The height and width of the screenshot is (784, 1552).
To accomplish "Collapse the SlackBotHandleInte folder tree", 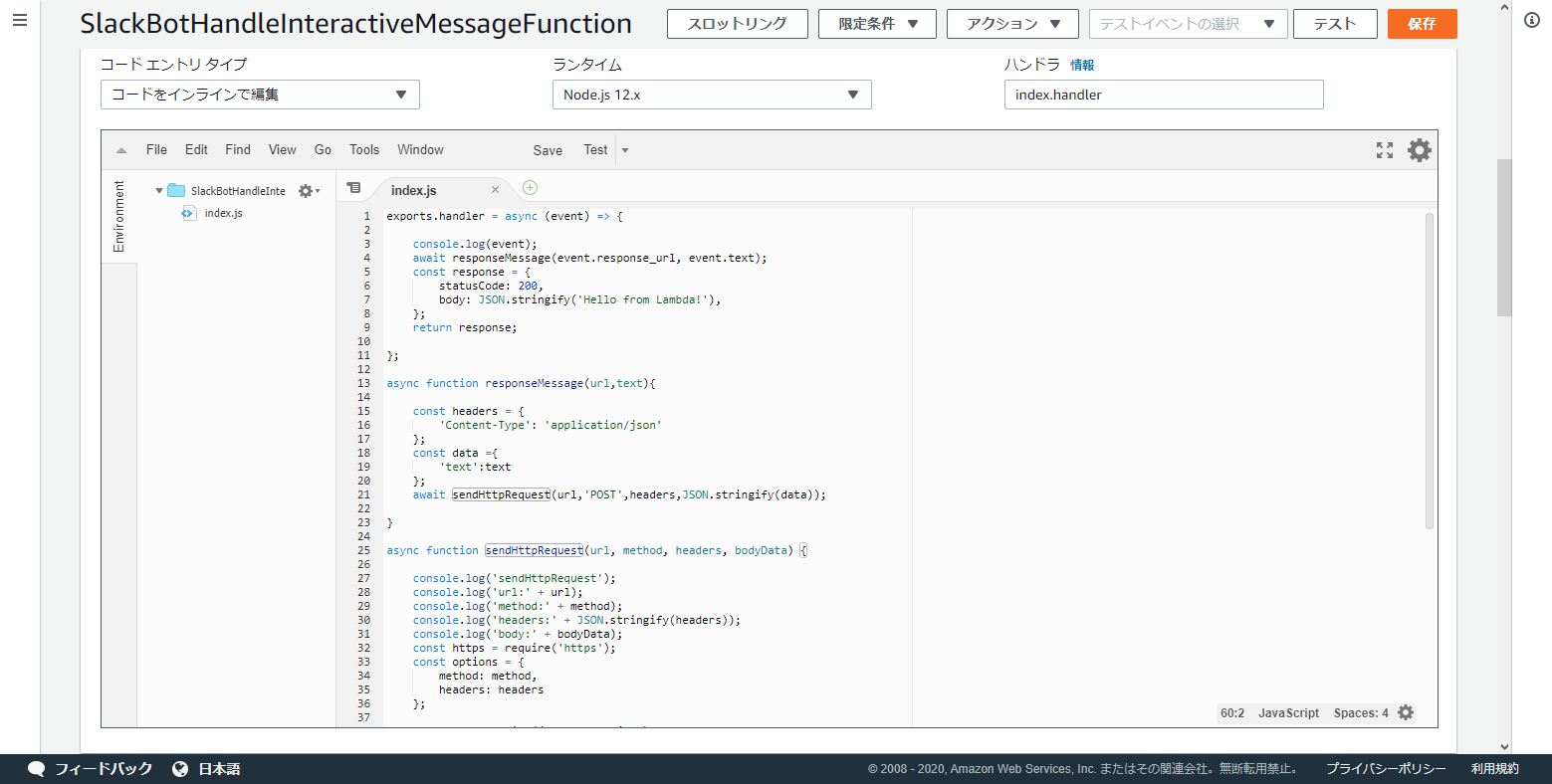I will pos(159,190).
